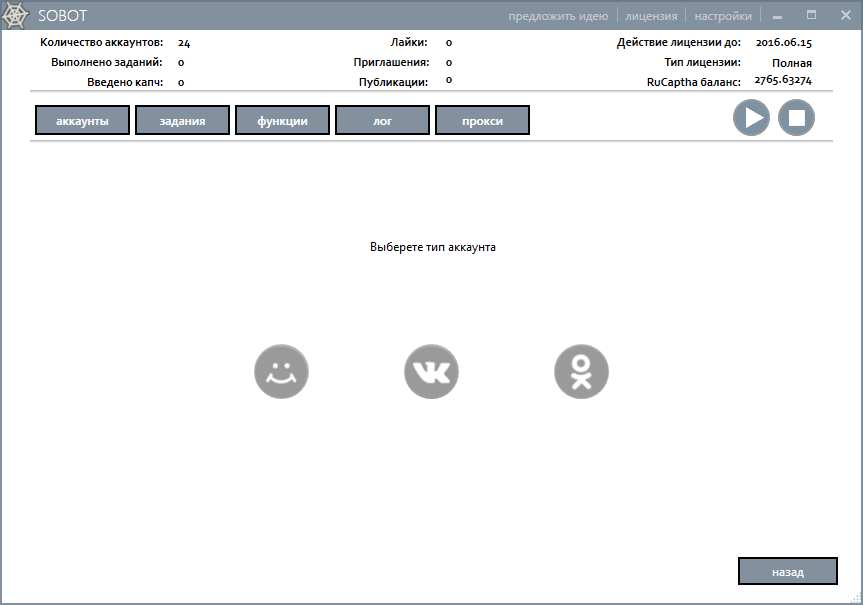This screenshot has height=605, width=863.
Task: Close the SOBOT window
Action: tap(846, 15)
